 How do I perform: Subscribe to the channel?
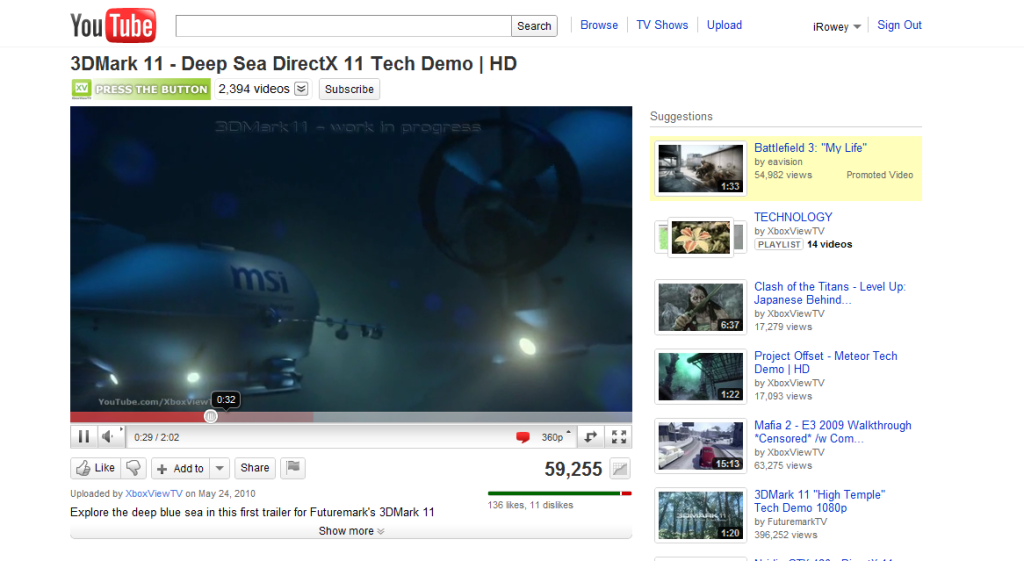point(349,89)
